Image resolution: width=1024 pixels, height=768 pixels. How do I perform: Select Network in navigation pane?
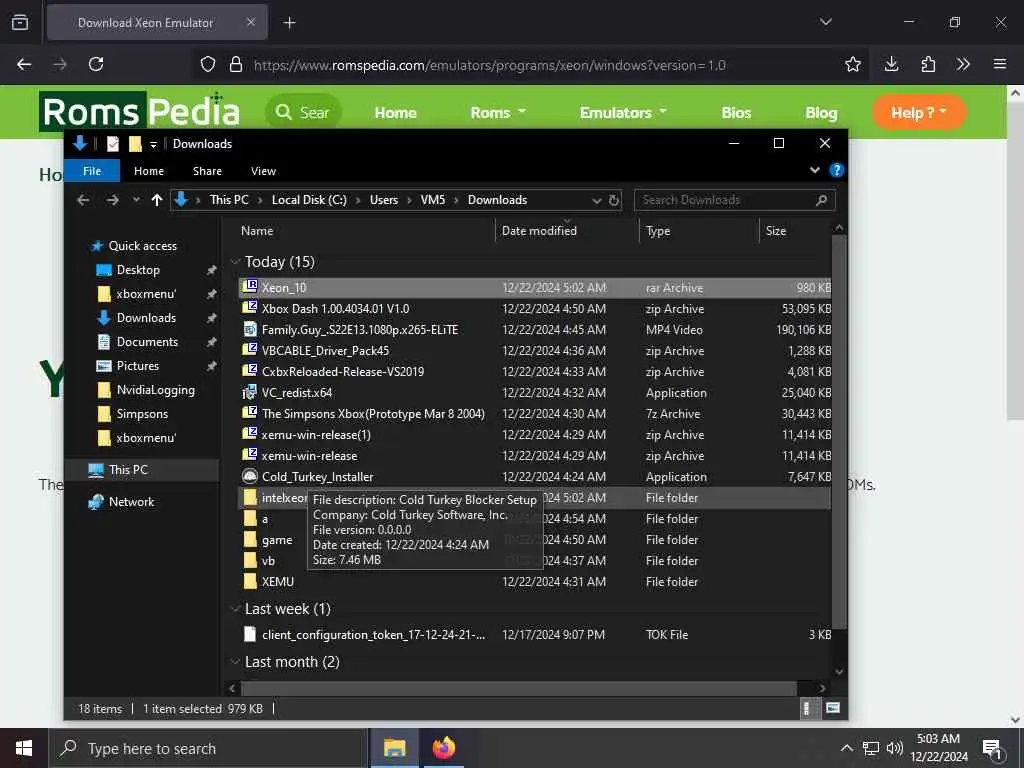(131, 502)
